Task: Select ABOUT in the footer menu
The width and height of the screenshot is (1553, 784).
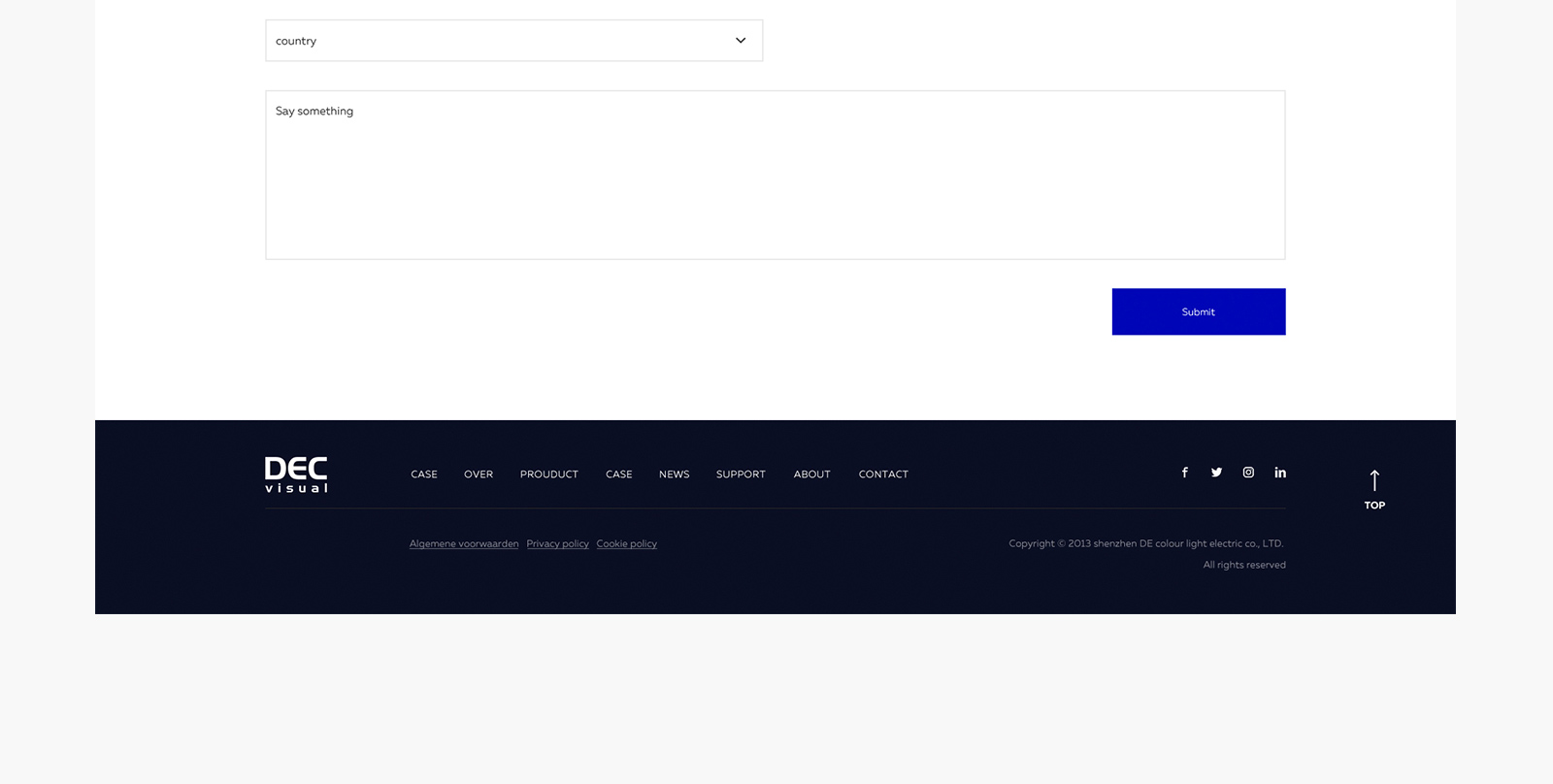Action: pos(812,474)
